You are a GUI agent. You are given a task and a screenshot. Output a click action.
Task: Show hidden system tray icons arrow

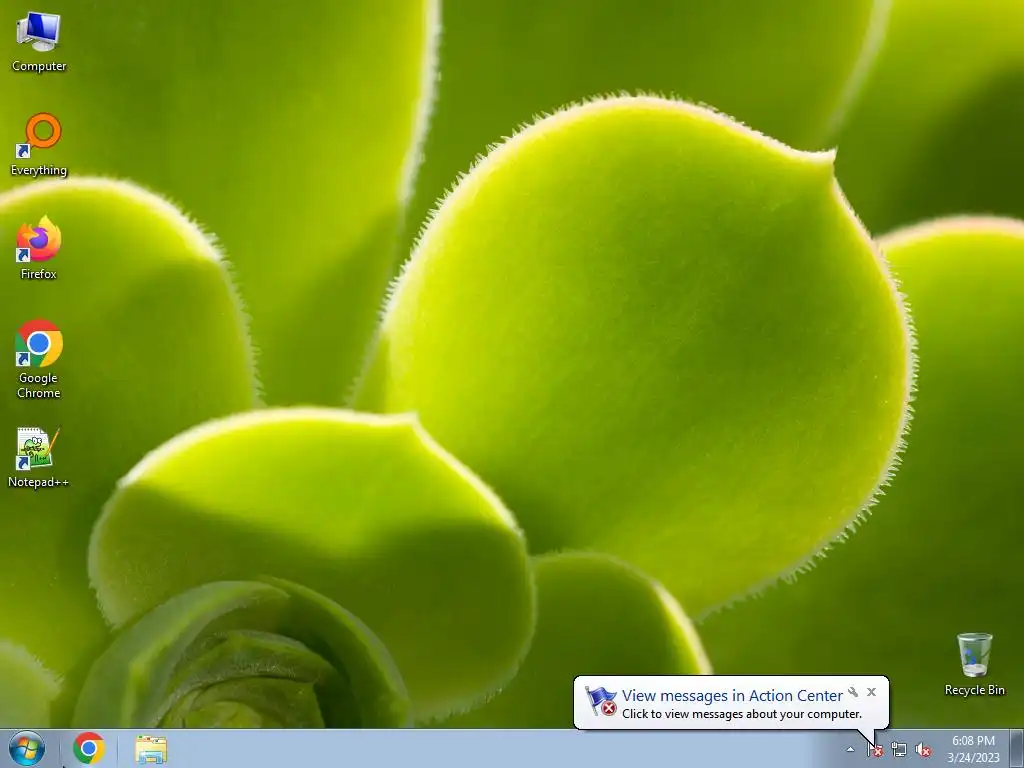pyautogui.click(x=850, y=749)
